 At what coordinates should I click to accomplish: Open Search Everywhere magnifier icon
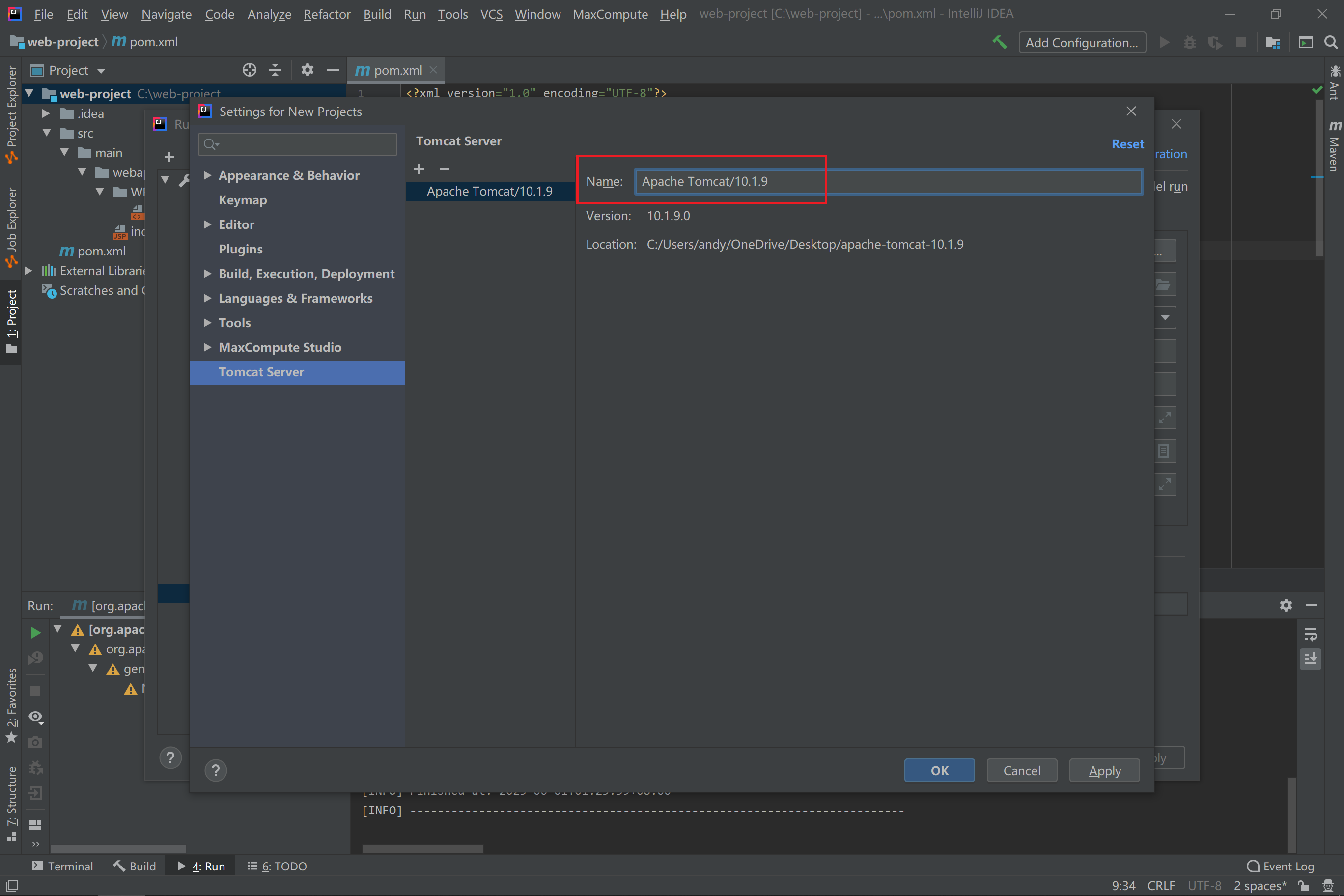click(x=1330, y=42)
